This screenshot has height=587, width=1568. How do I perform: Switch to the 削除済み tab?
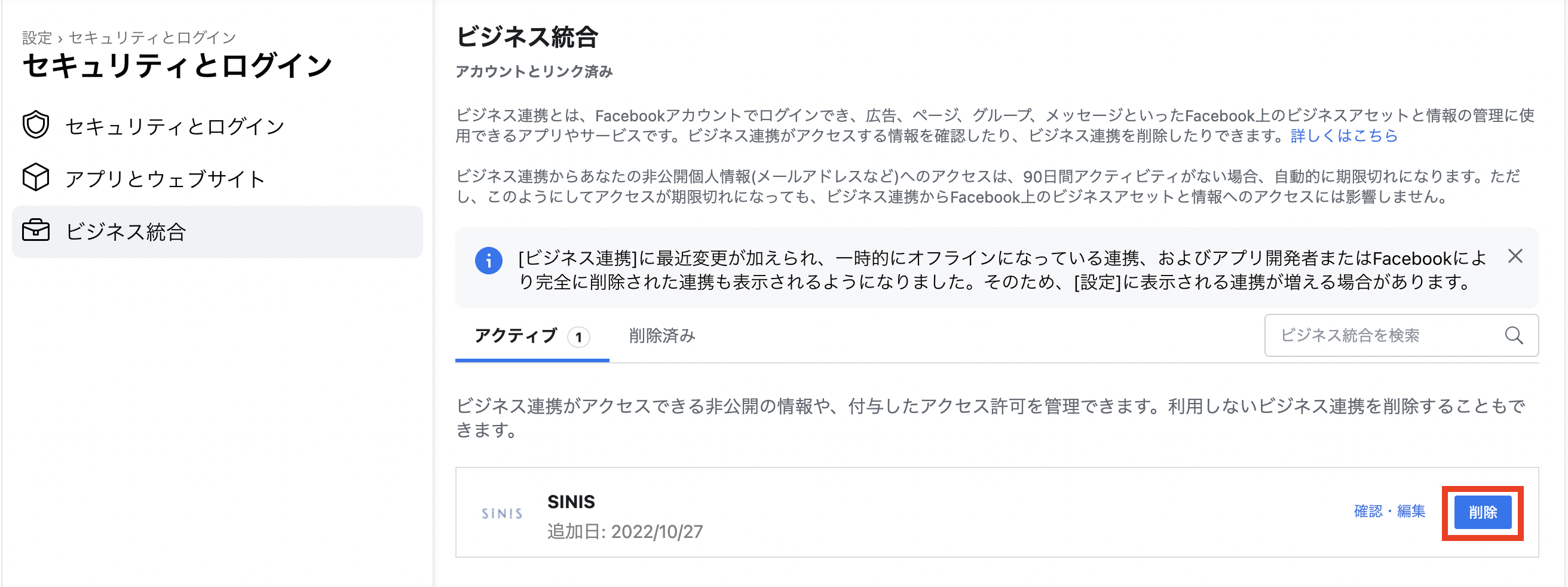point(661,335)
